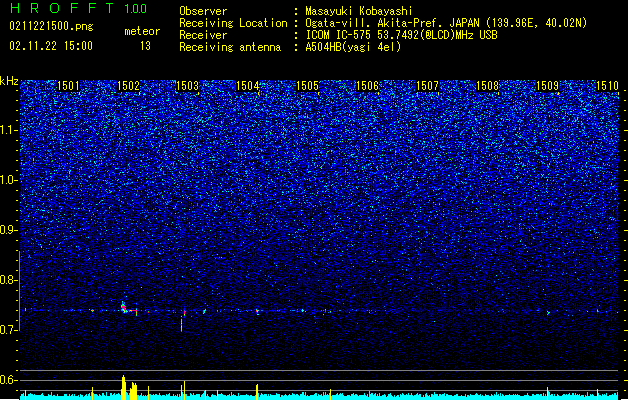The height and width of the screenshot is (400, 629).
Task: Select the file name 0211221500.png
Action: click(51, 26)
